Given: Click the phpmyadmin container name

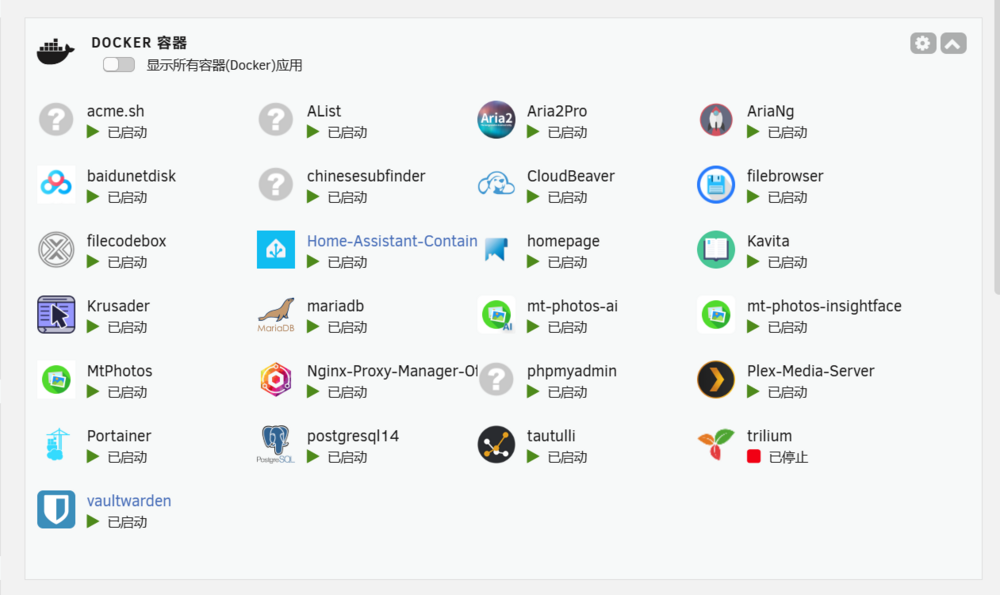Looking at the screenshot, I should tap(571, 371).
